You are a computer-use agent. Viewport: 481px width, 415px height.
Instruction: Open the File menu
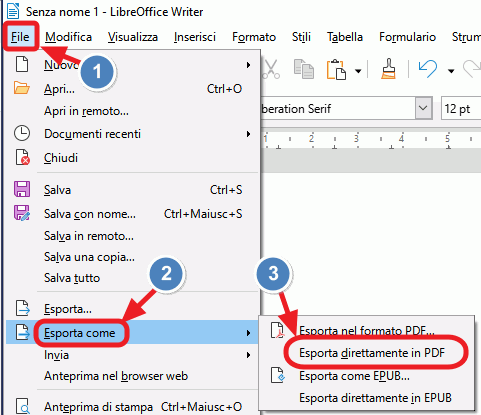tap(20, 37)
